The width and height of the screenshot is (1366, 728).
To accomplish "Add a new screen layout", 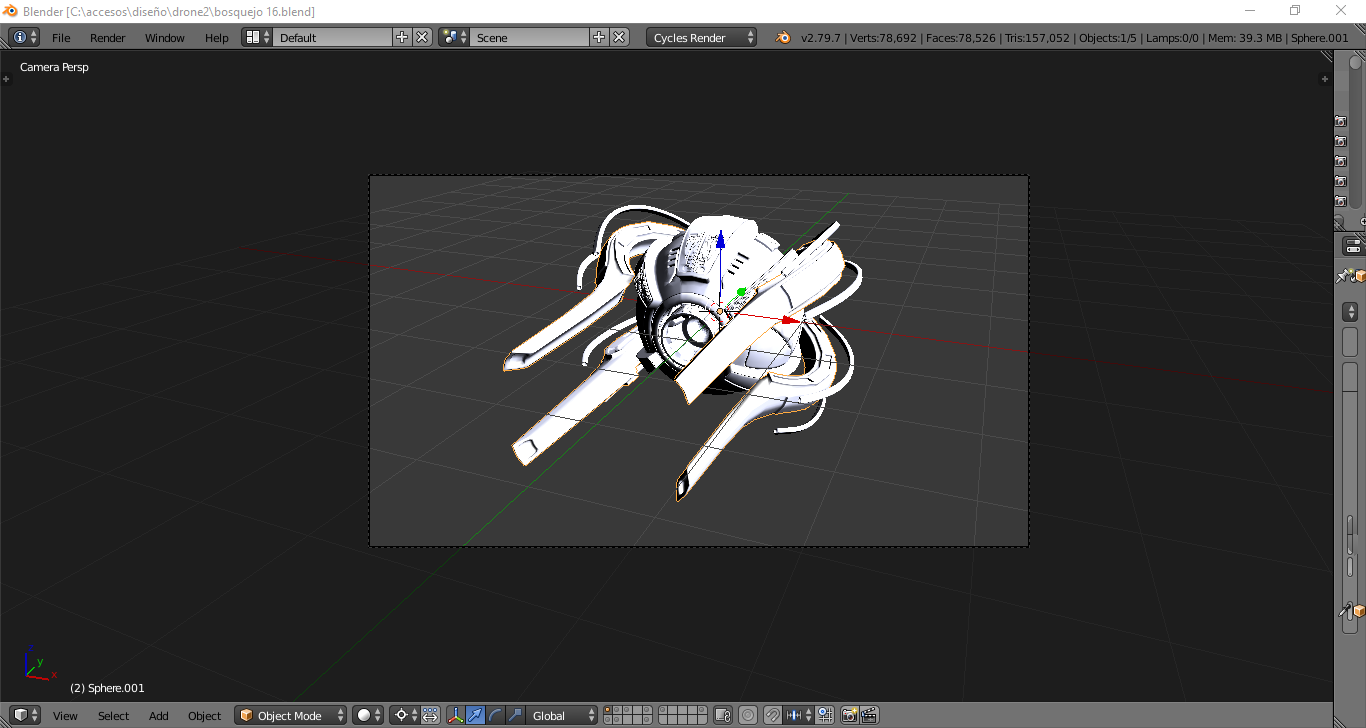I will click(402, 37).
